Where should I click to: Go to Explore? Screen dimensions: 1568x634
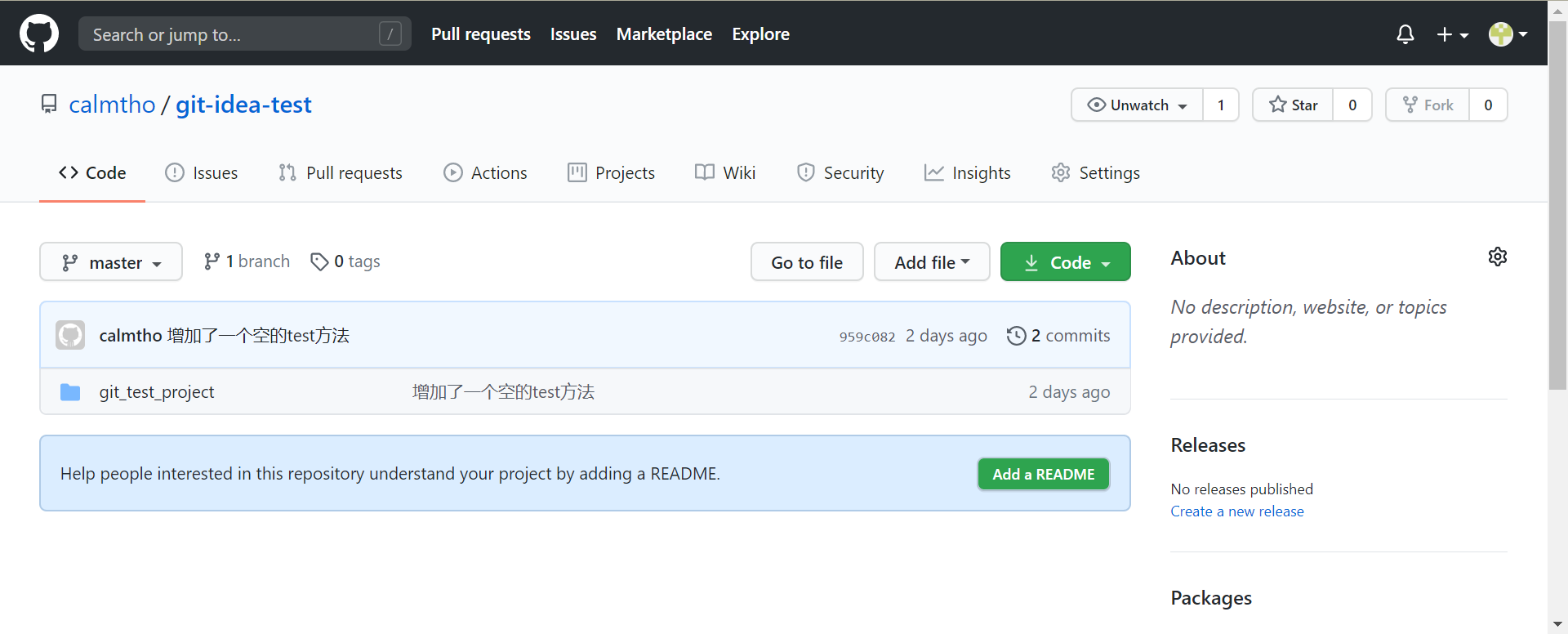click(760, 33)
